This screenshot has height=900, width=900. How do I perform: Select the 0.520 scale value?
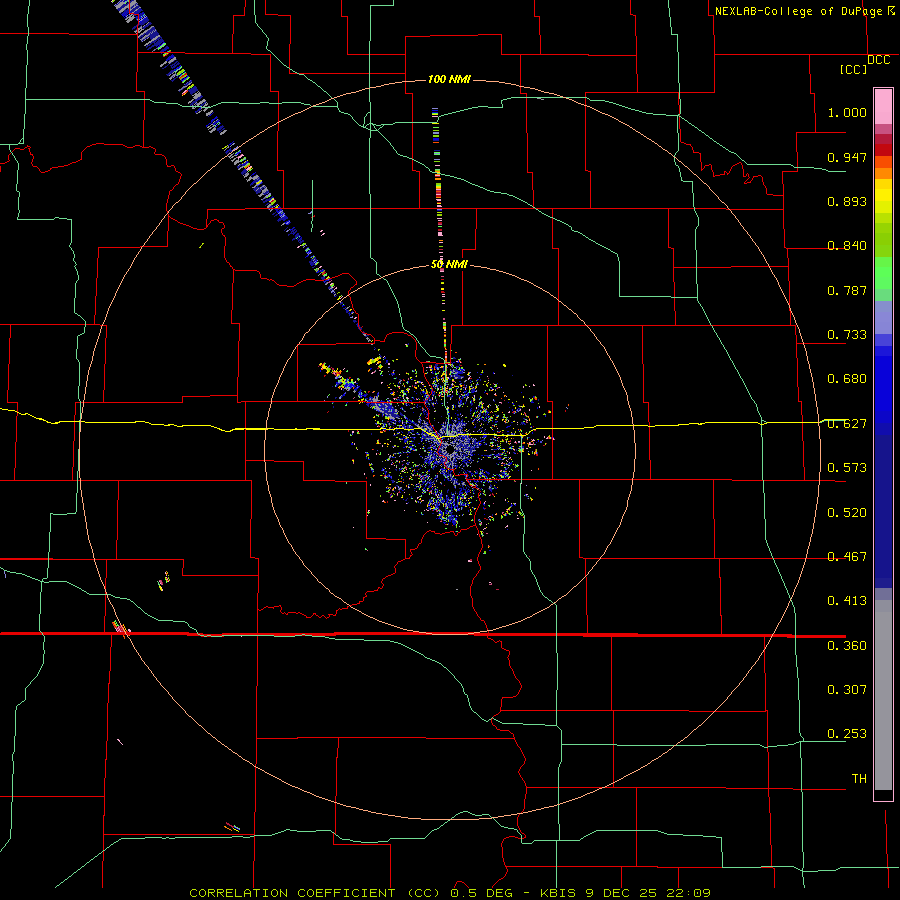tap(847, 513)
